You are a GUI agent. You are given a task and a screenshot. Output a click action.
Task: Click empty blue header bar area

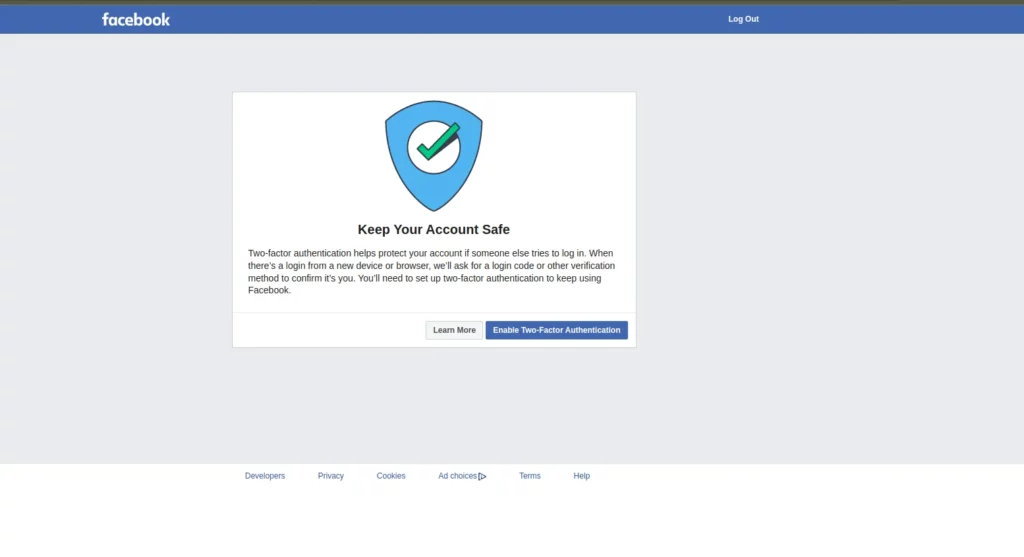(x=450, y=19)
